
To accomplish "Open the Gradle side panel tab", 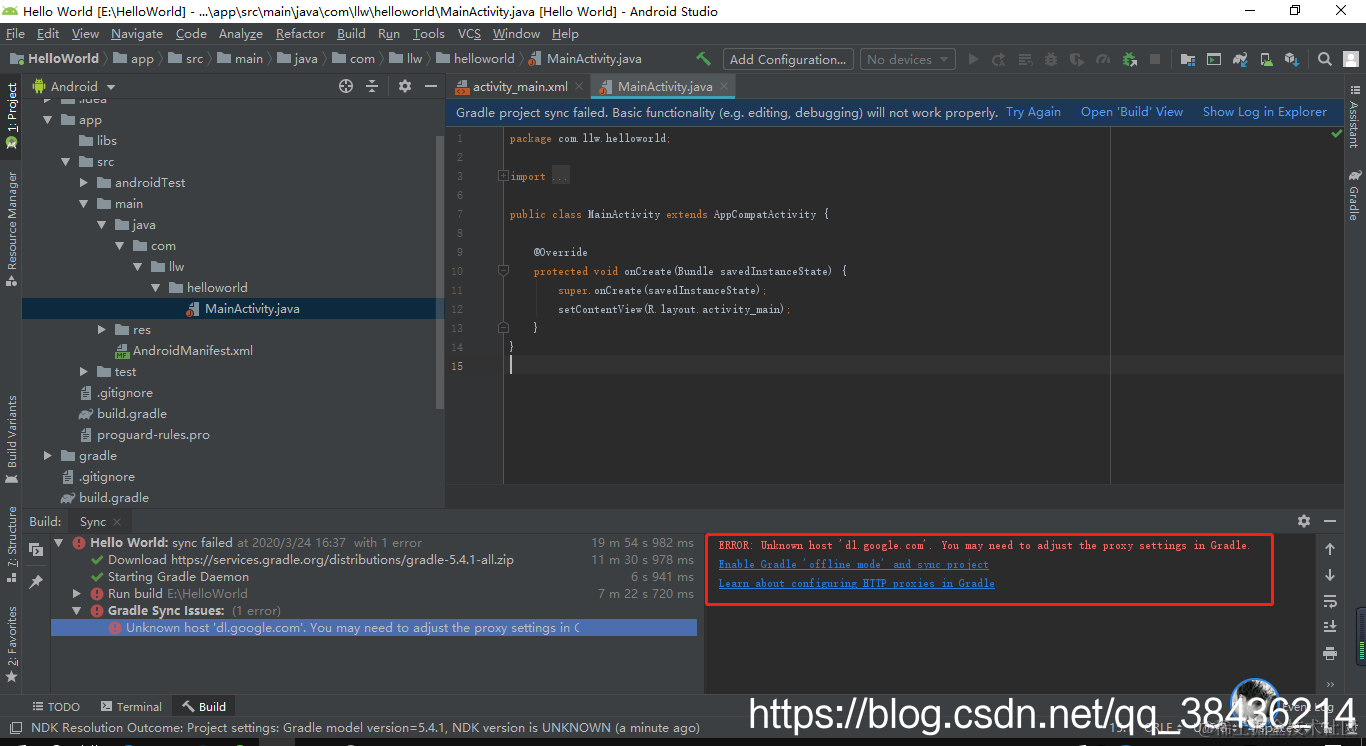I will pyautogui.click(x=1354, y=195).
